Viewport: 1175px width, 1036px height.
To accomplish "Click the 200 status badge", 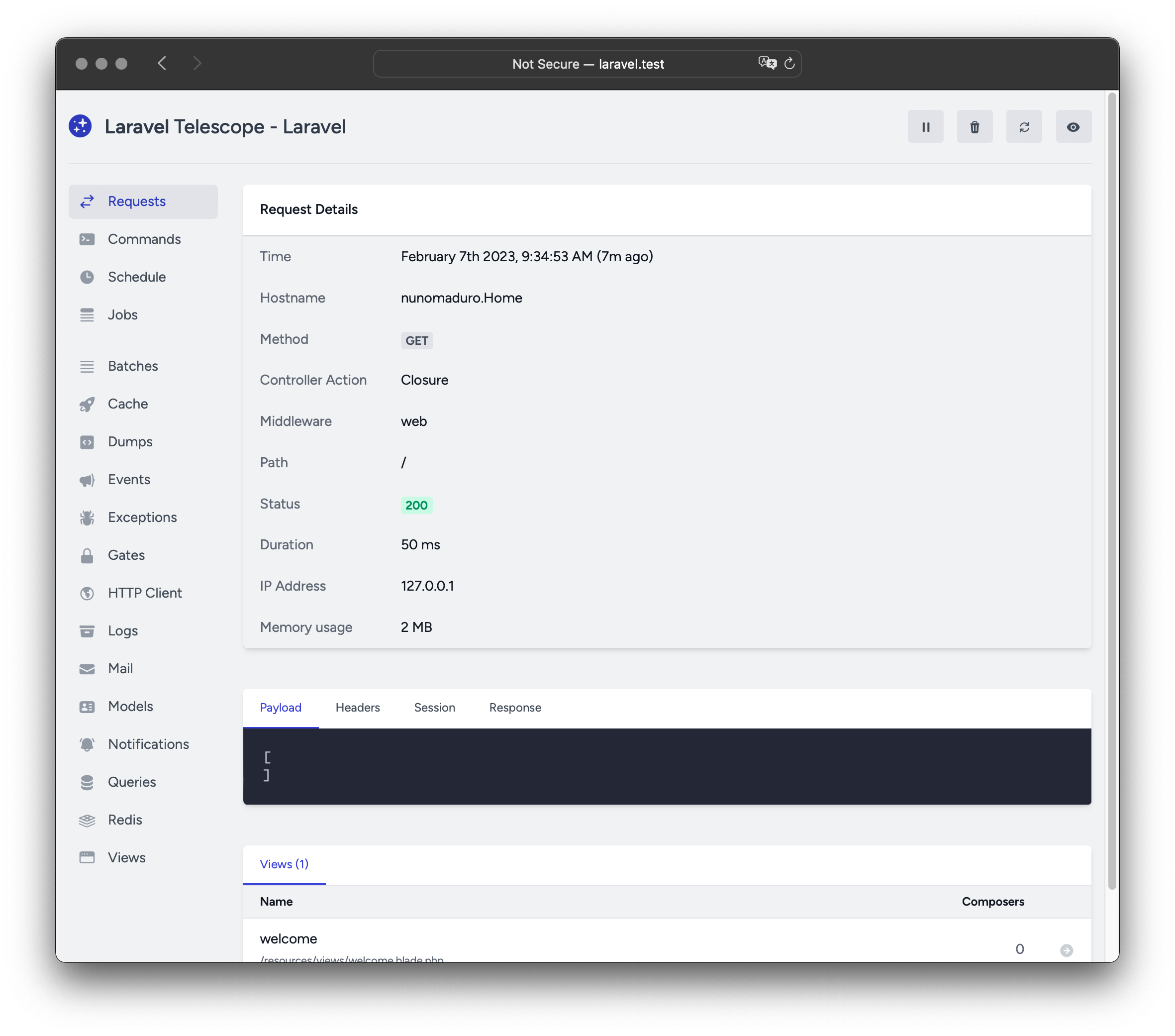I will coord(416,504).
